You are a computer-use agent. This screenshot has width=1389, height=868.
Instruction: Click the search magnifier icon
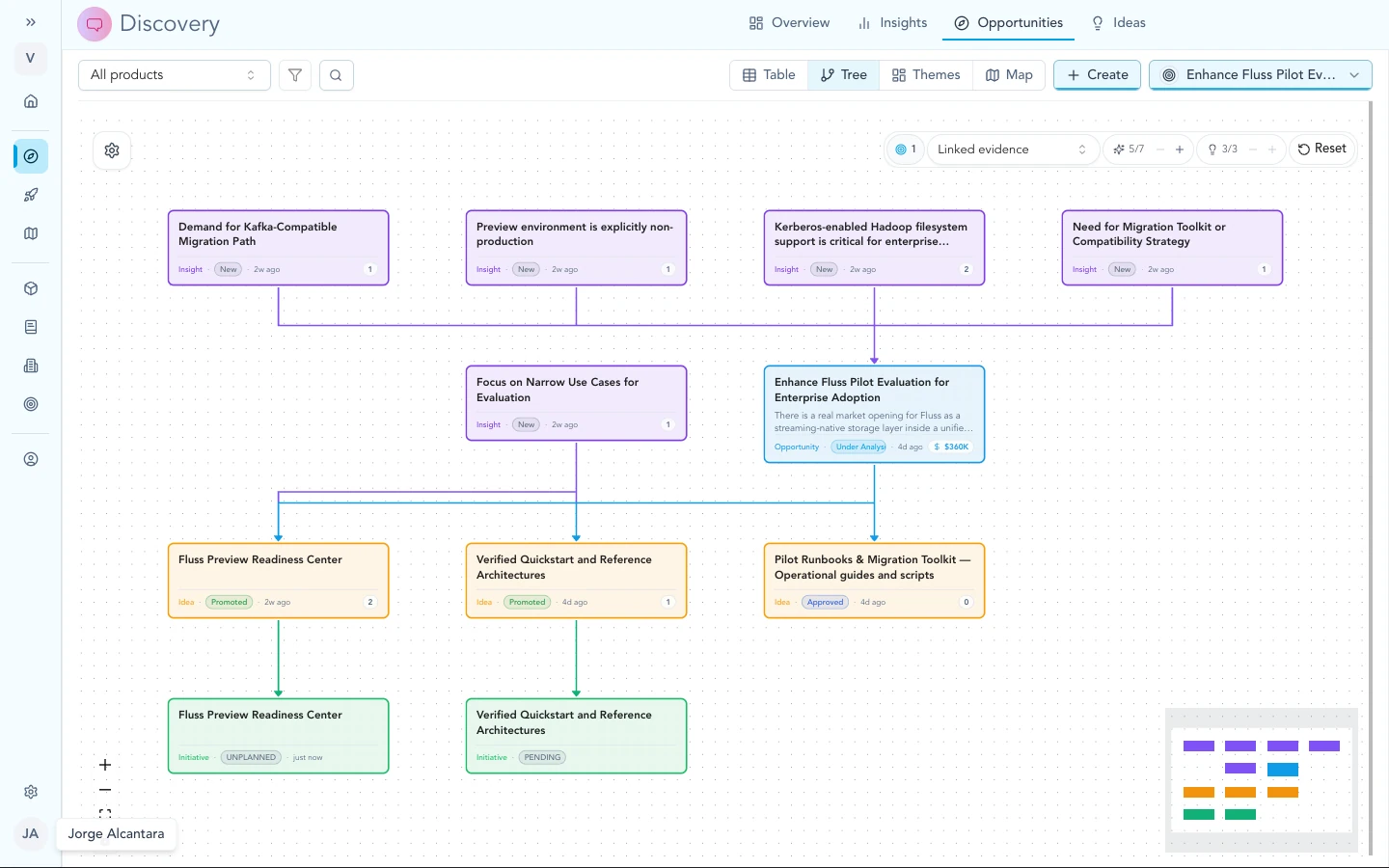[x=336, y=75]
